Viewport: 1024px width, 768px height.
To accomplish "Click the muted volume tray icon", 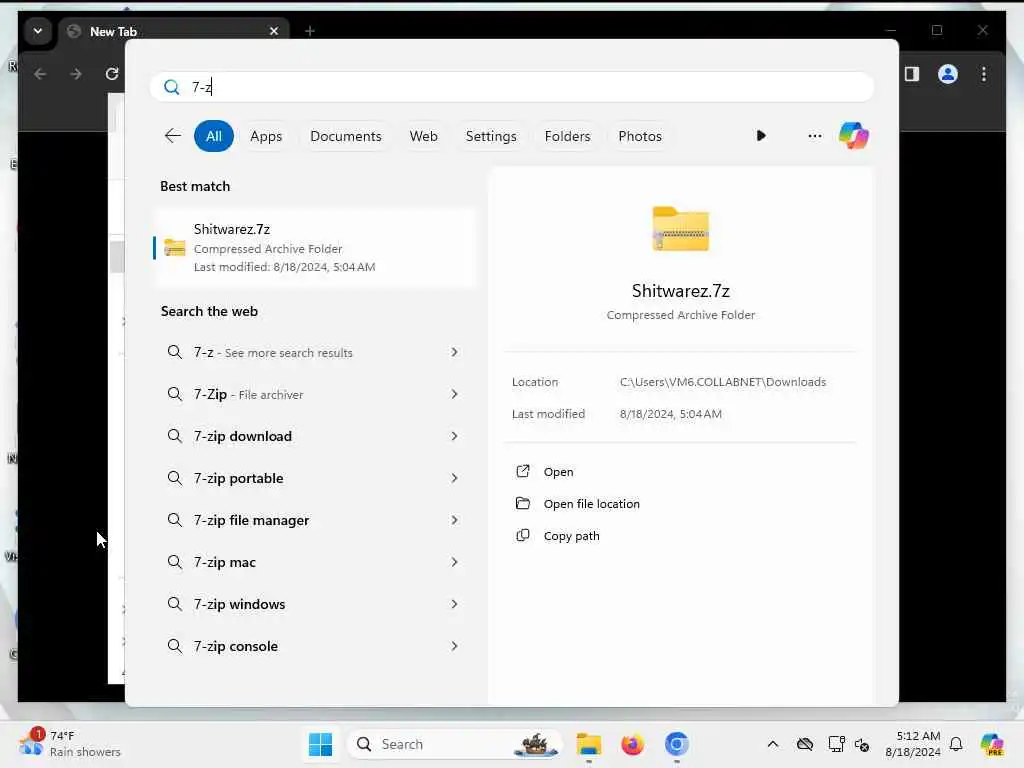I will coord(862,744).
